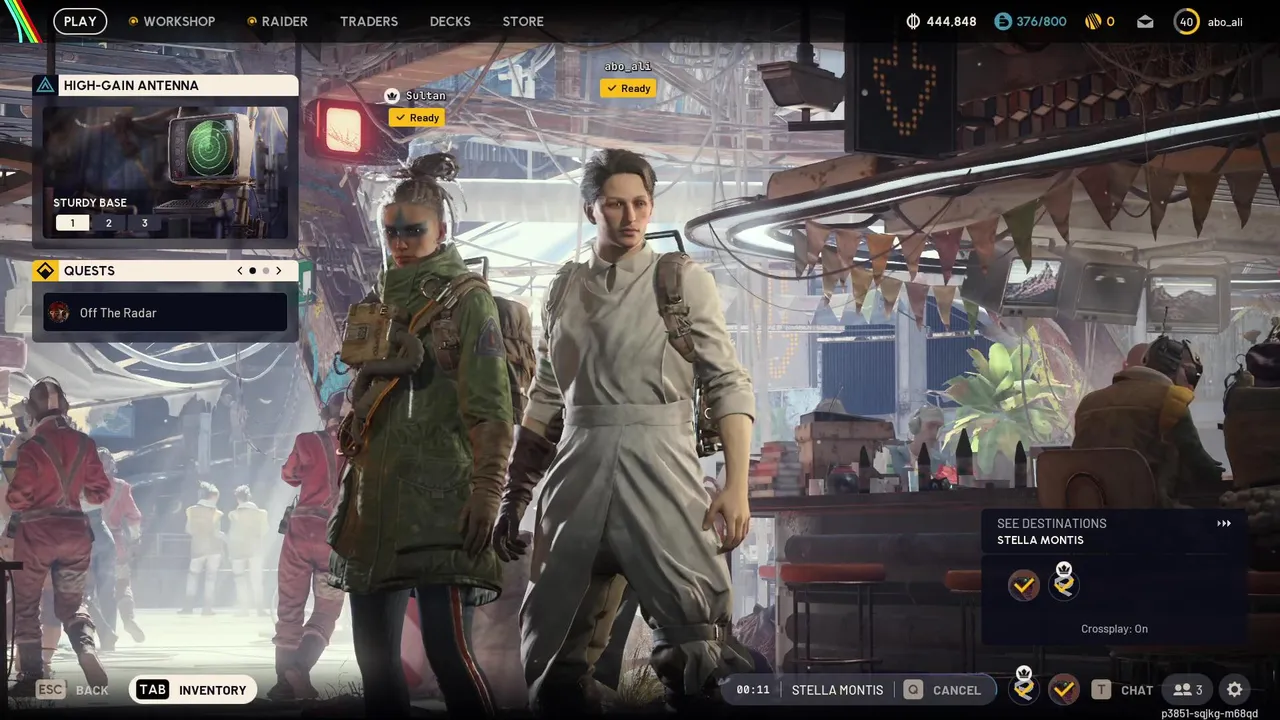Click the antenna radar monitor thumbnail

point(165,173)
